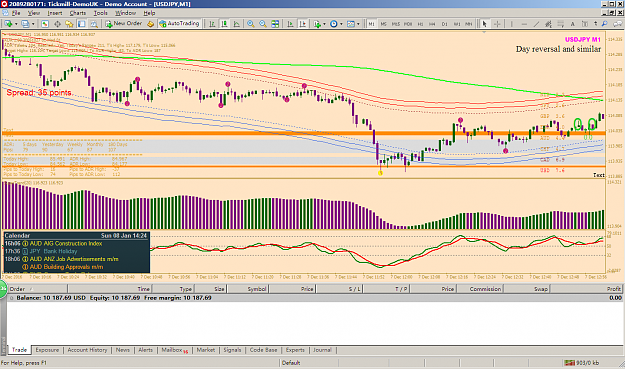Image resolution: width=625 pixels, height=369 pixels.
Task: Select the Text tool letter A
Action: tap(572, 24)
